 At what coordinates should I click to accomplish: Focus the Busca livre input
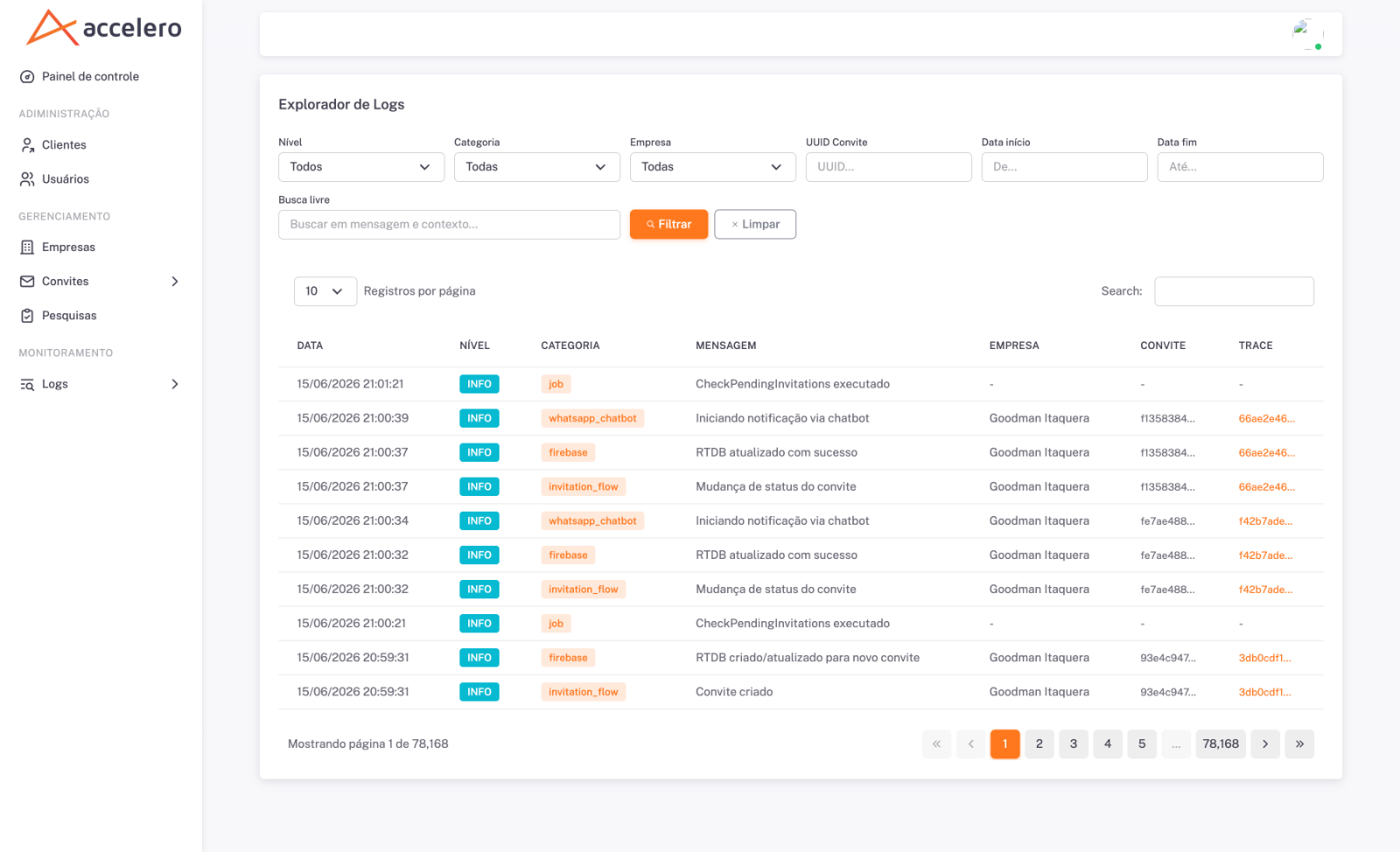[450, 225]
